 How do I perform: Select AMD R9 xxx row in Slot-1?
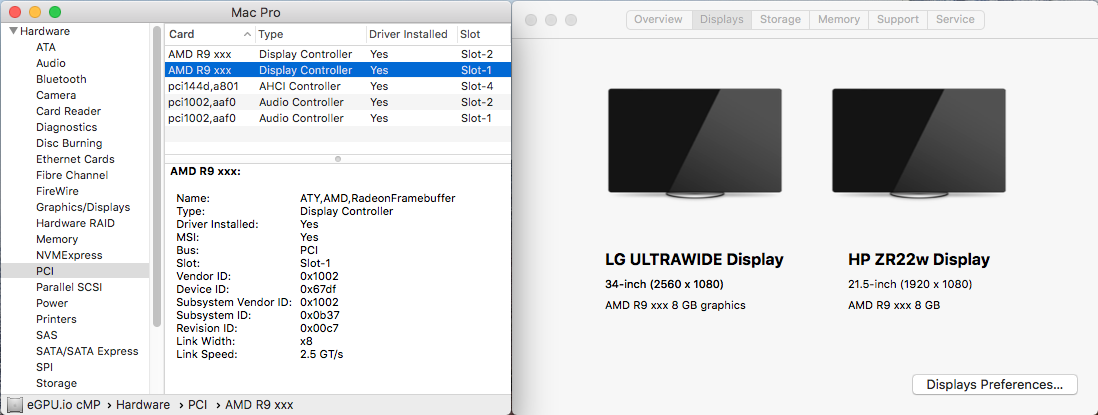tap(338, 70)
